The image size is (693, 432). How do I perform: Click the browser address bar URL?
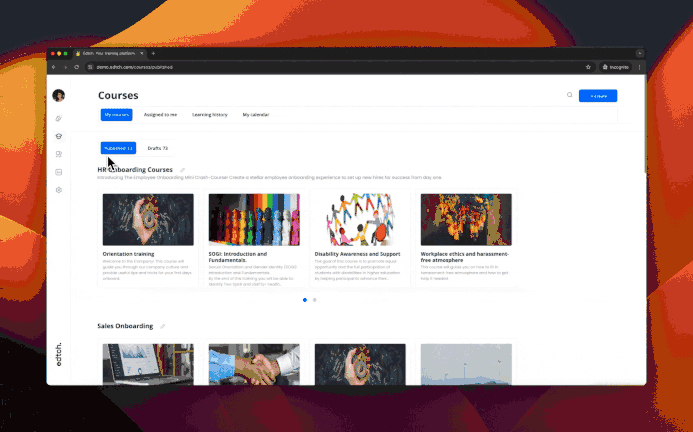pos(135,67)
